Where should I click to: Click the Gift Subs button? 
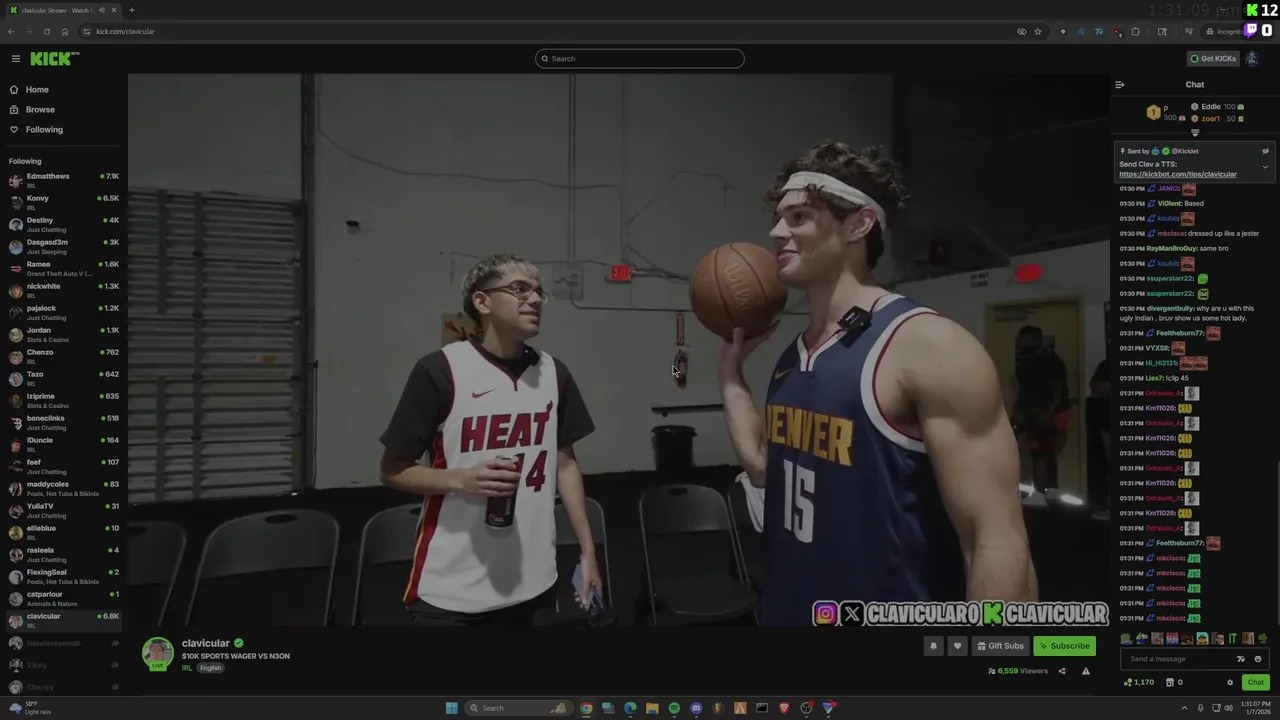(1000, 646)
